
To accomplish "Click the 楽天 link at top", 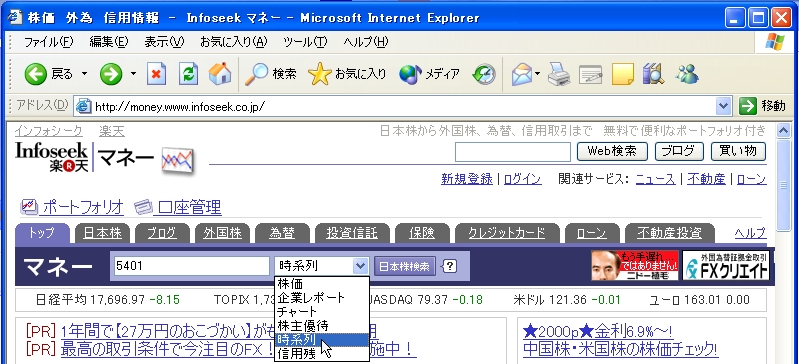I will [112, 132].
